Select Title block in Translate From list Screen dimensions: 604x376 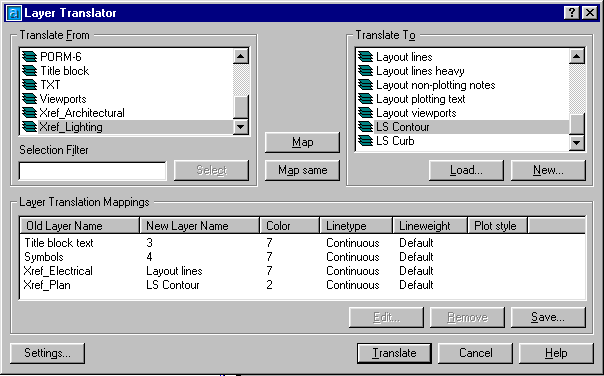65,71
